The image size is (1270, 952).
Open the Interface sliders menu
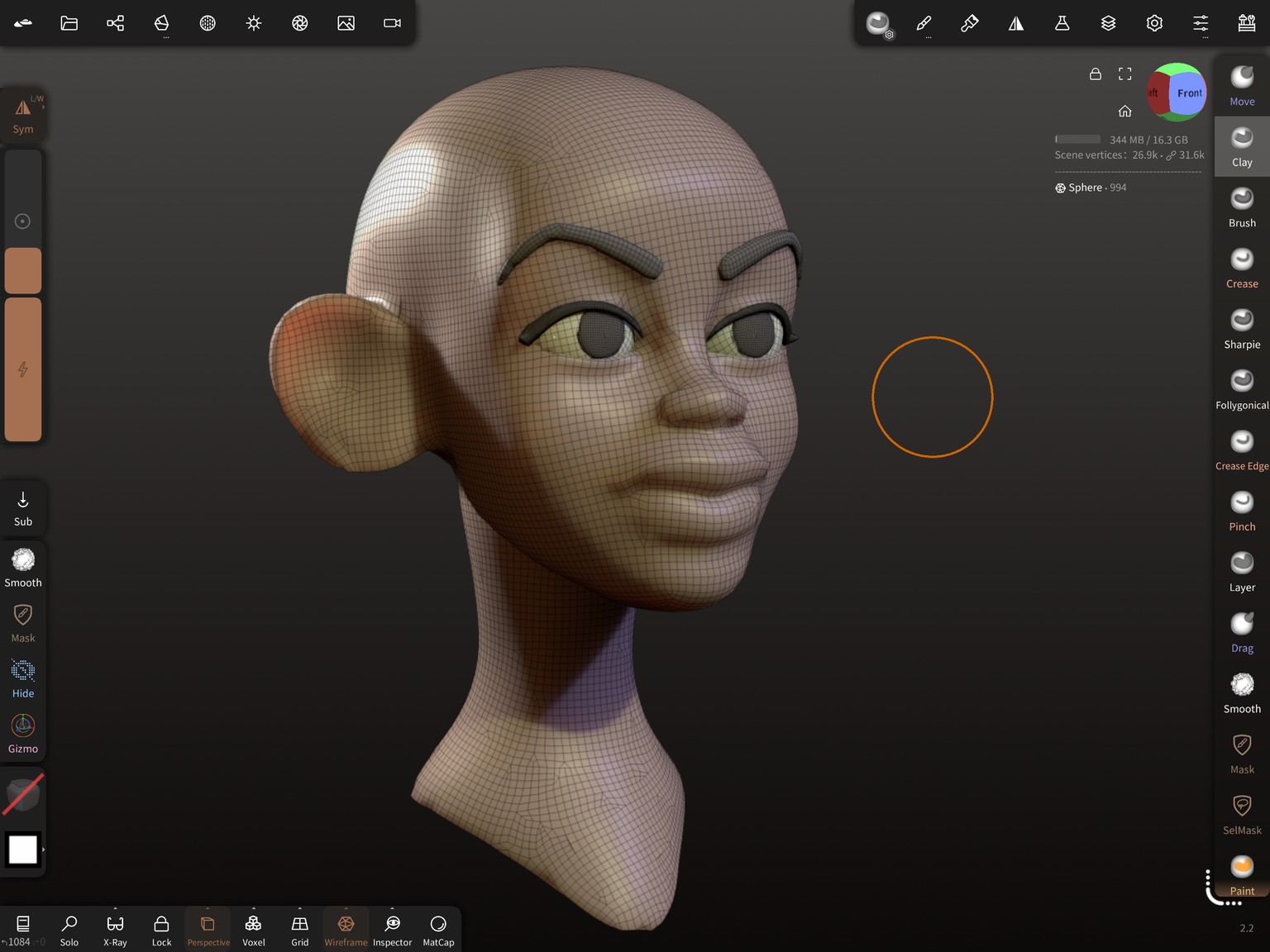[1201, 23]
